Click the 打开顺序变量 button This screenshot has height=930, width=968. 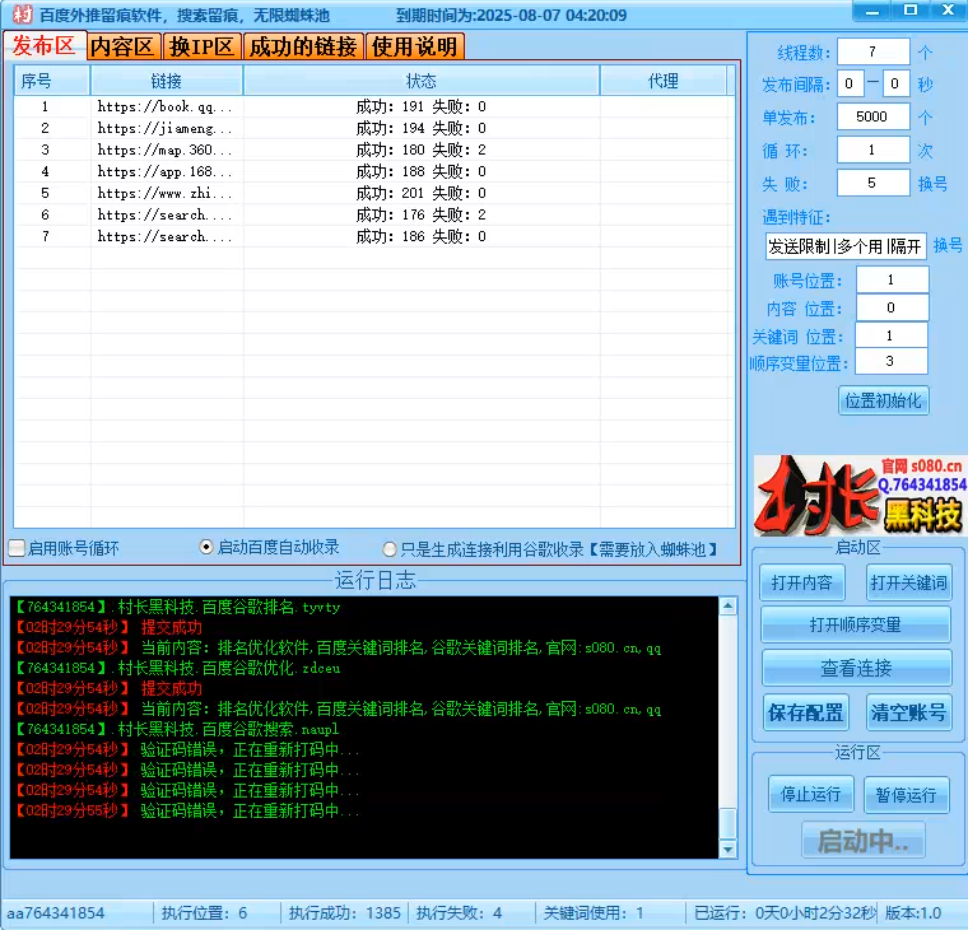[x=856, y=624]
